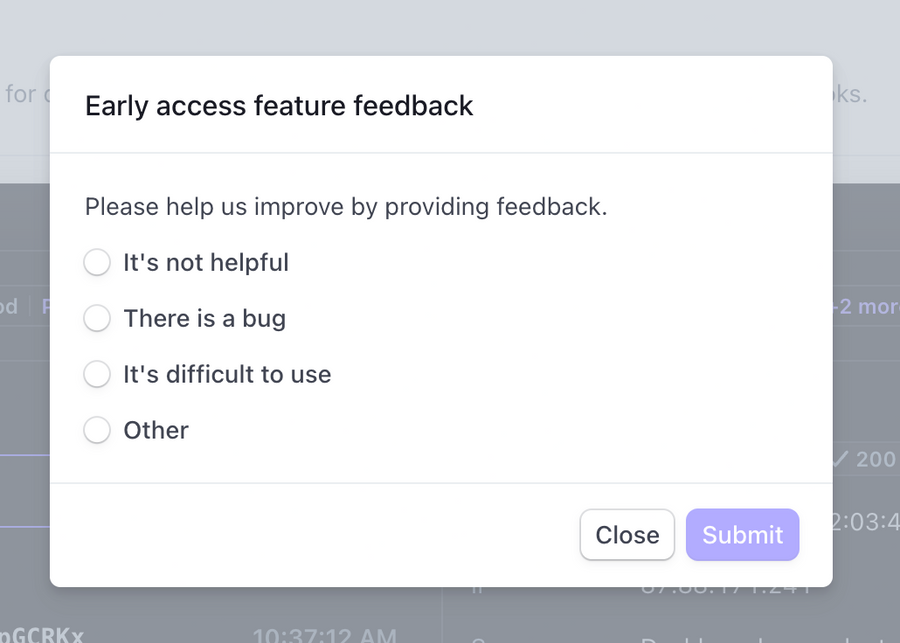Expand the "+2 more" tags behind the dialog
This screenshot has width=900, height=643.
[x=872, y=307]
